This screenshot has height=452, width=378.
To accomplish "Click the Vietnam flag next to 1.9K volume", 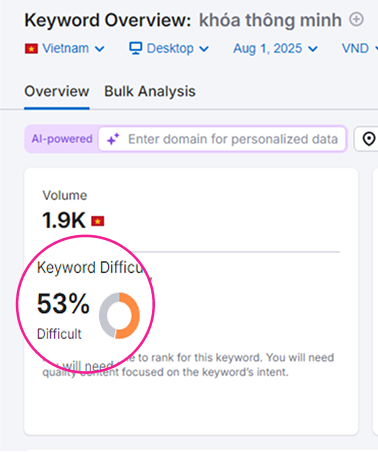I will pos(98,221).
